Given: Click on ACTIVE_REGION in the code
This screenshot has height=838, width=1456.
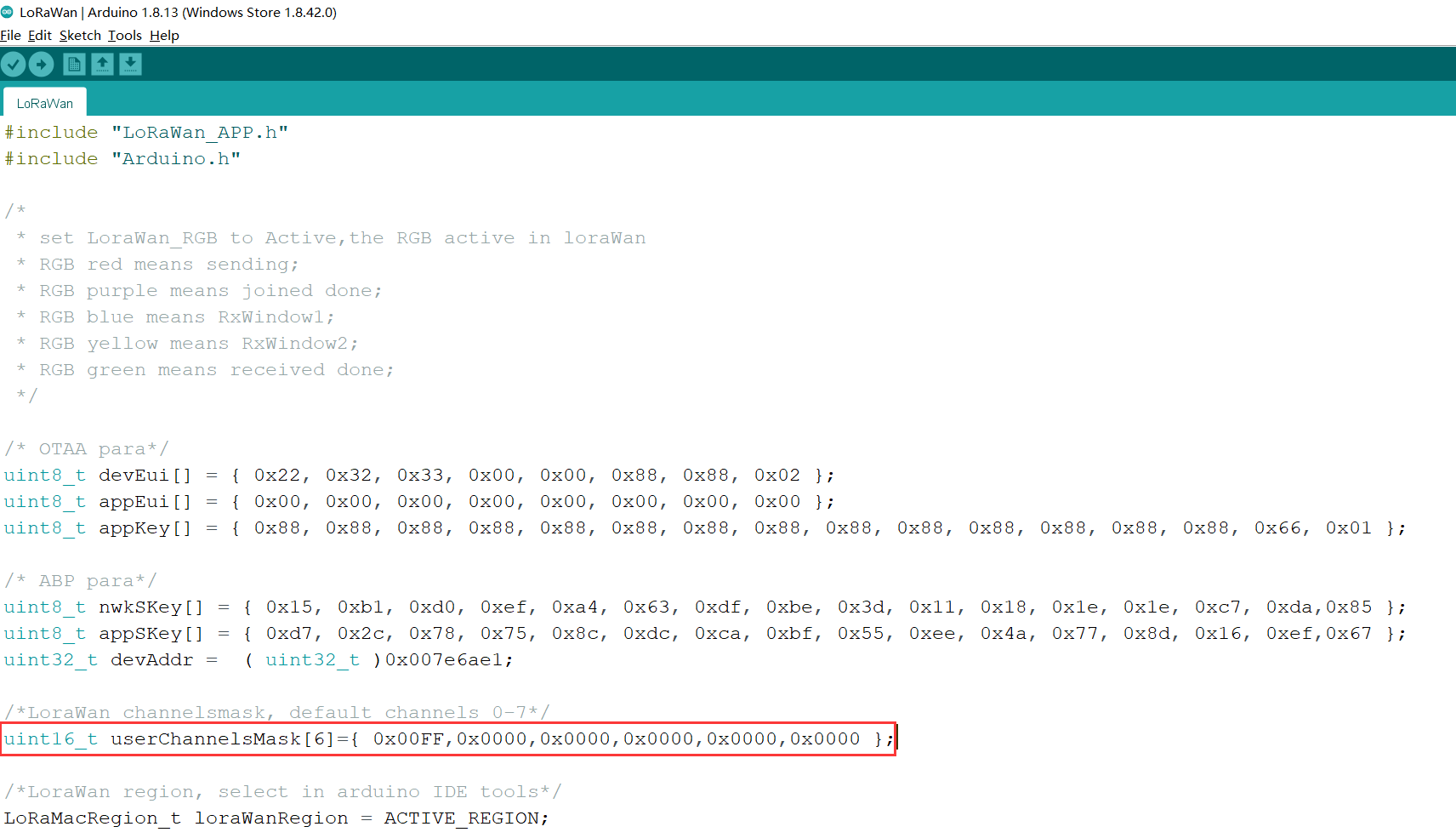Looking at the screenshot, I should coord(461,818).
